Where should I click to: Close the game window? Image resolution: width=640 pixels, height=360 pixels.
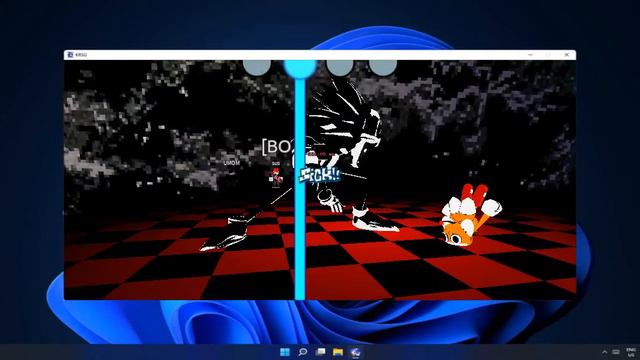coord(567,55)
